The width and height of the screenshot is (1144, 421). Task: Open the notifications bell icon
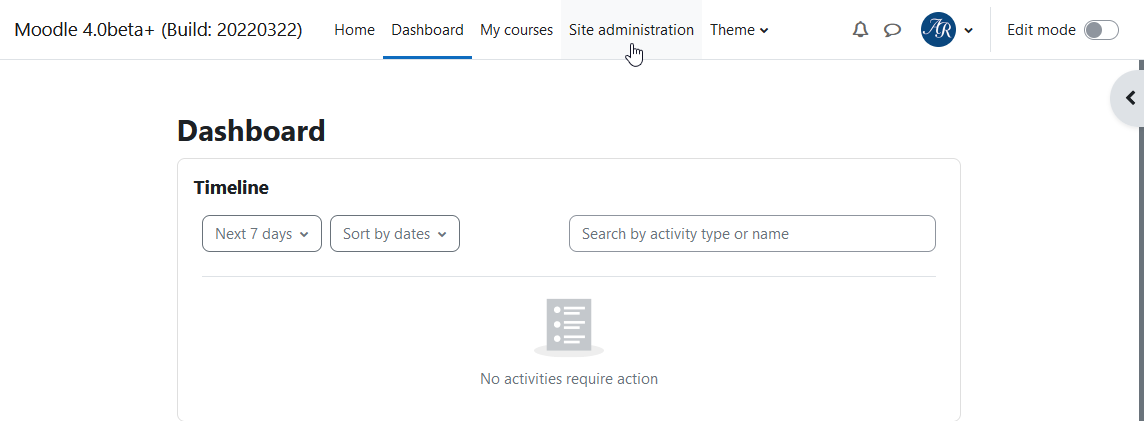tap(861, 30)
